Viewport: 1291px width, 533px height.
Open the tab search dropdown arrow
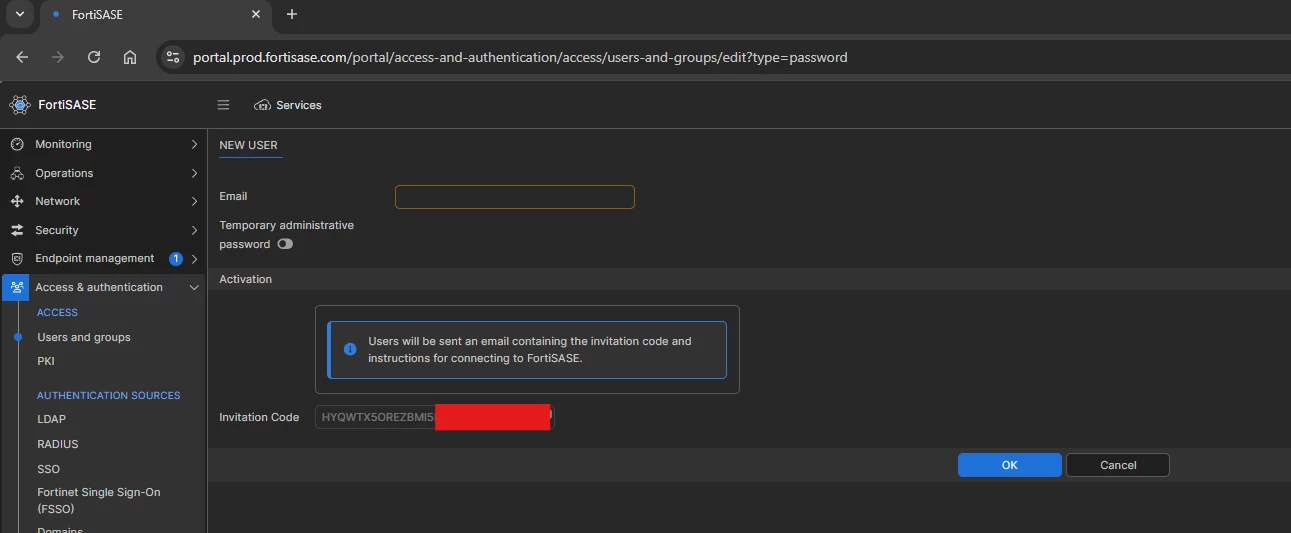(19, 14)
